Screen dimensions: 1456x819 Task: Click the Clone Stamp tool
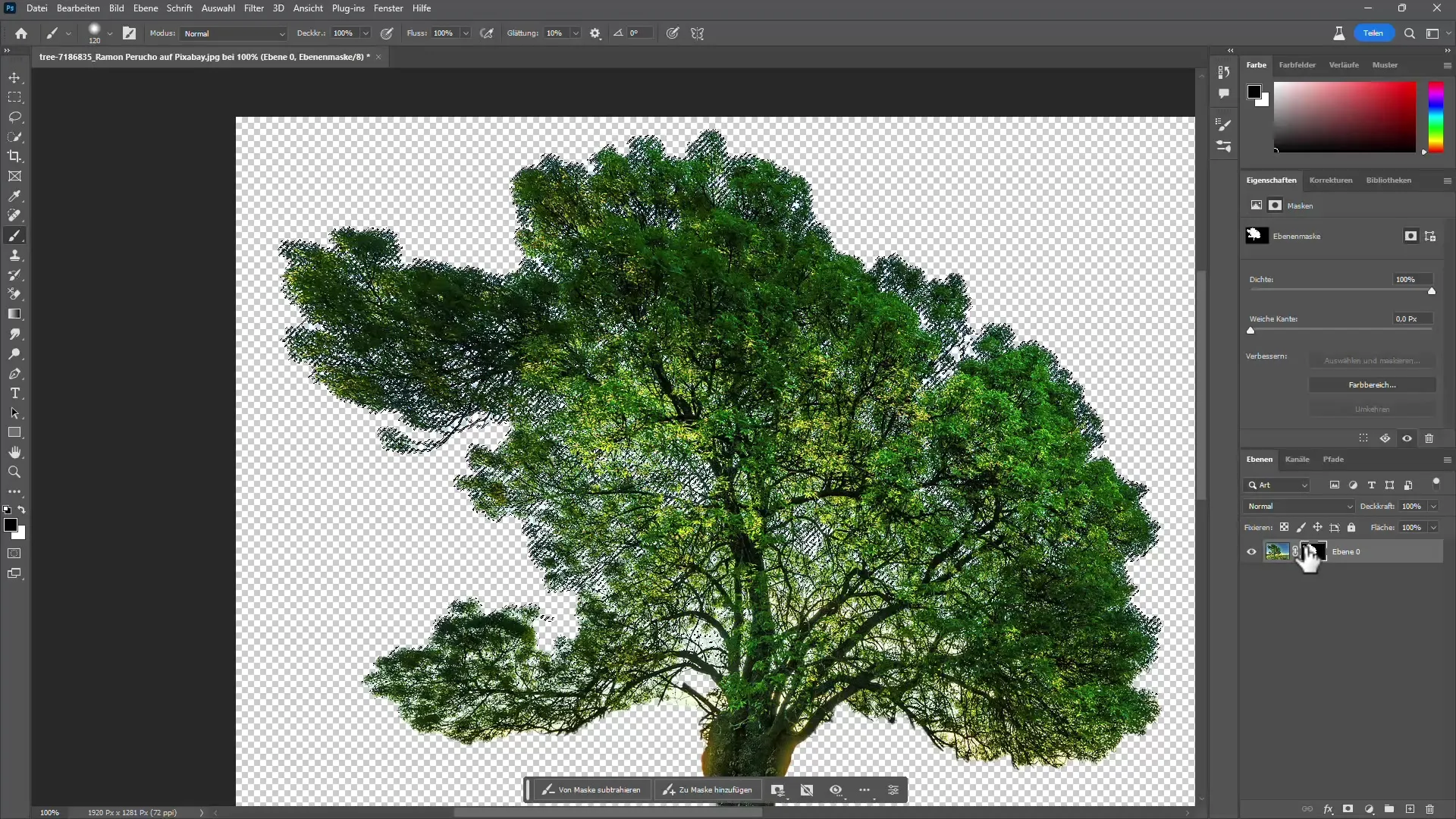[15, 255]
